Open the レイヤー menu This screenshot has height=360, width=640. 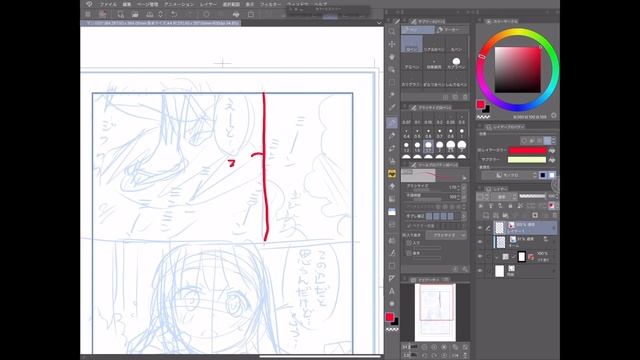coord(208,4)
